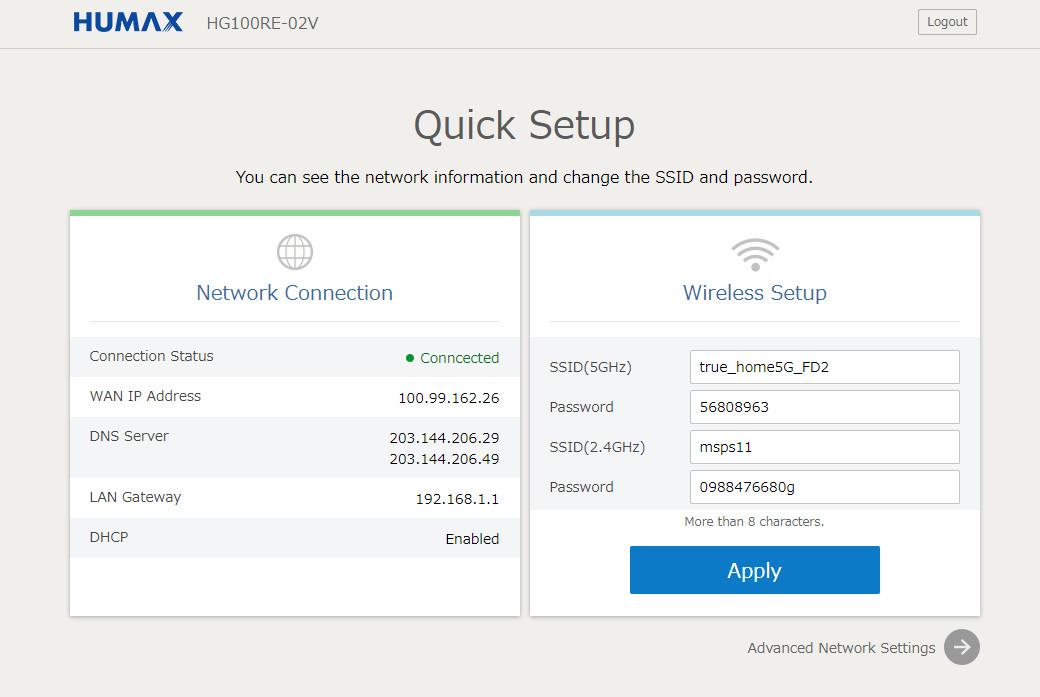Open Advanced Network Settings arrow icon

pyautogui.click(x=962, y=647)
